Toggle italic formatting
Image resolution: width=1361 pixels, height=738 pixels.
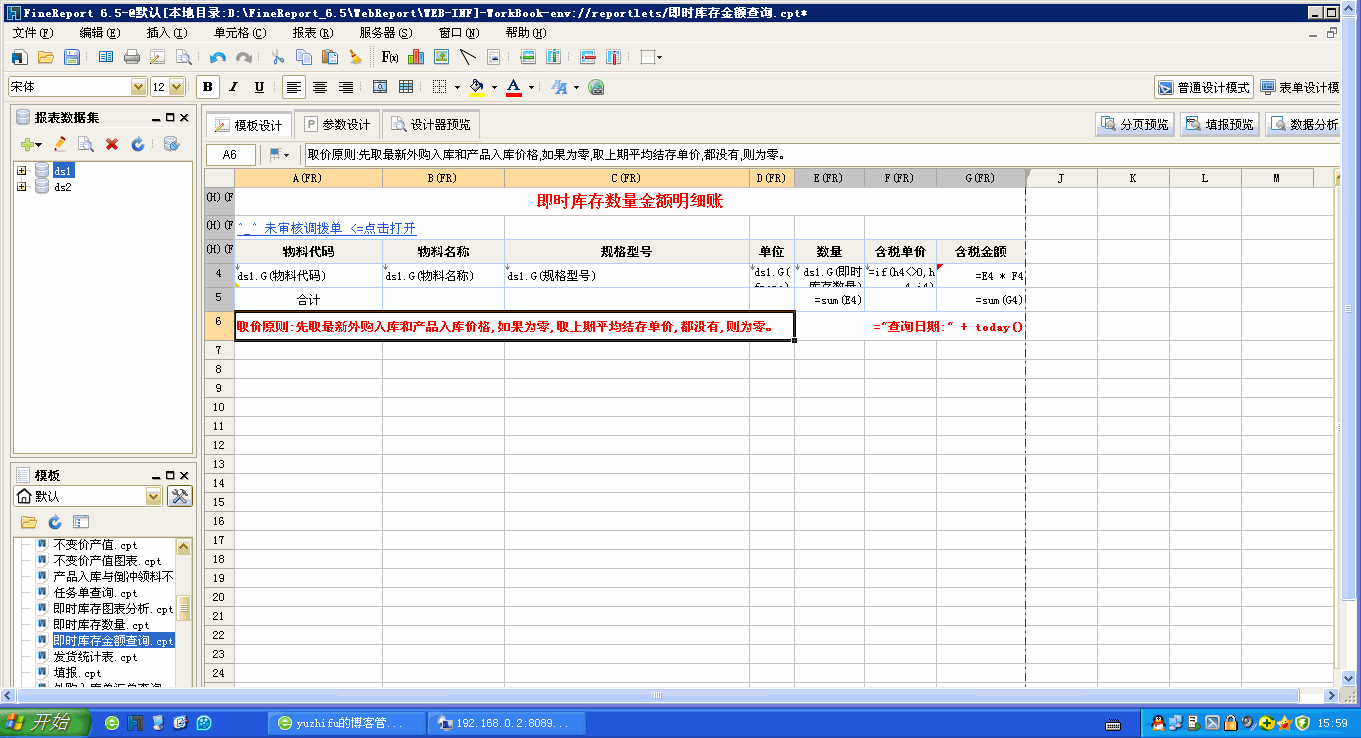click(x=234, y=87)
